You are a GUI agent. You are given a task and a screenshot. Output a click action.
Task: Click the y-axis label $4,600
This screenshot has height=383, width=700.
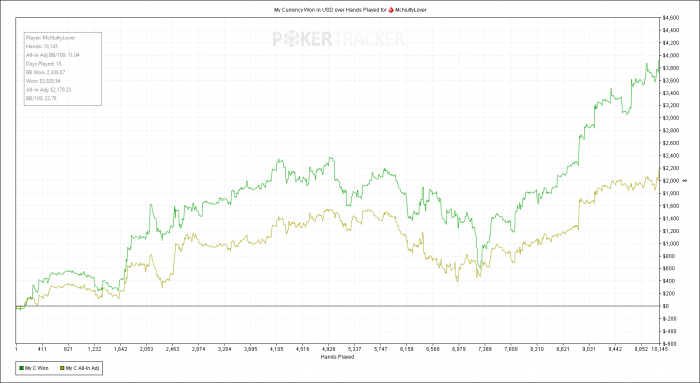[671, 18]
